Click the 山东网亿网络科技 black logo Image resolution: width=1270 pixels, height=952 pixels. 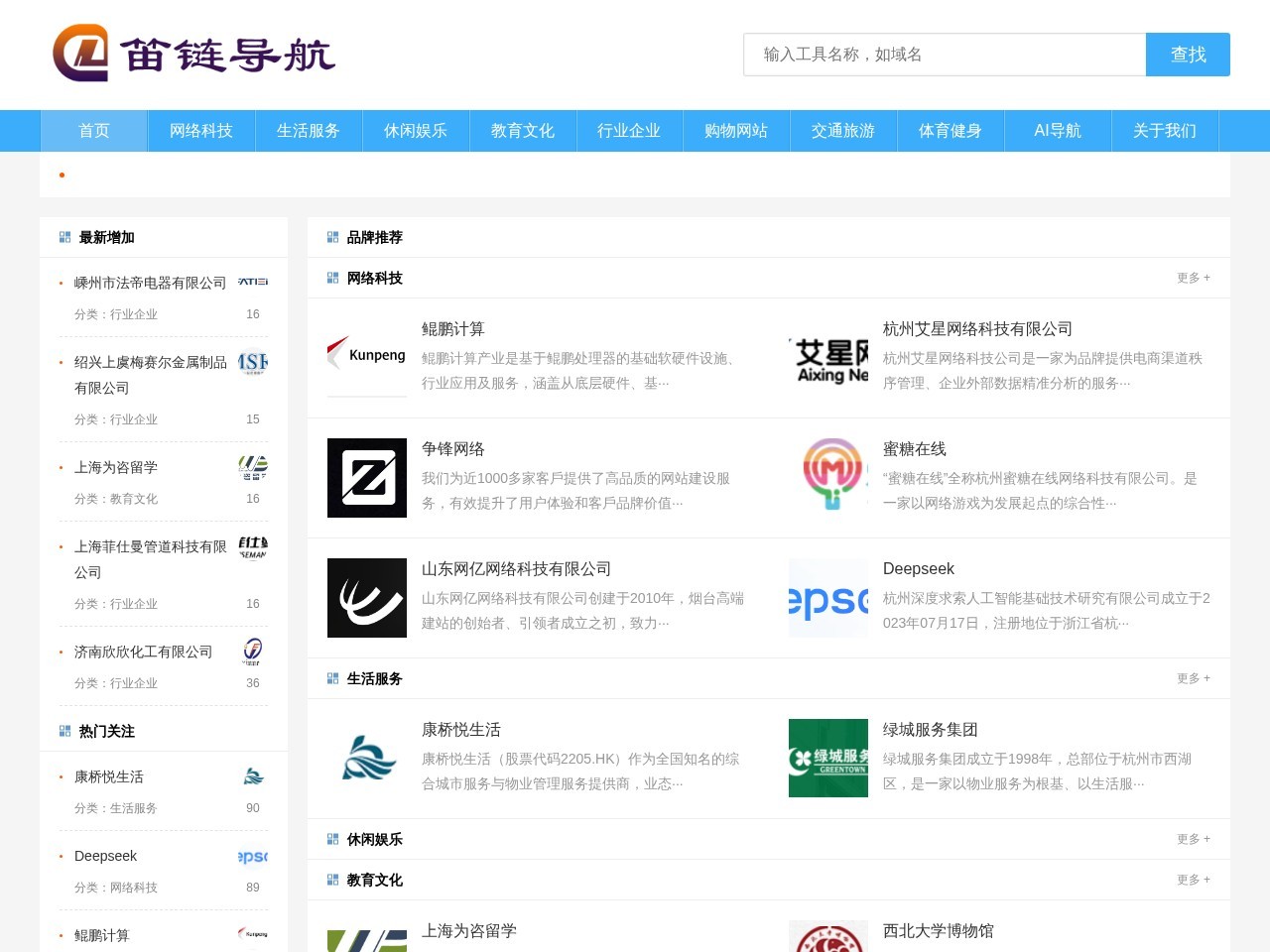[x=367, y=598]
